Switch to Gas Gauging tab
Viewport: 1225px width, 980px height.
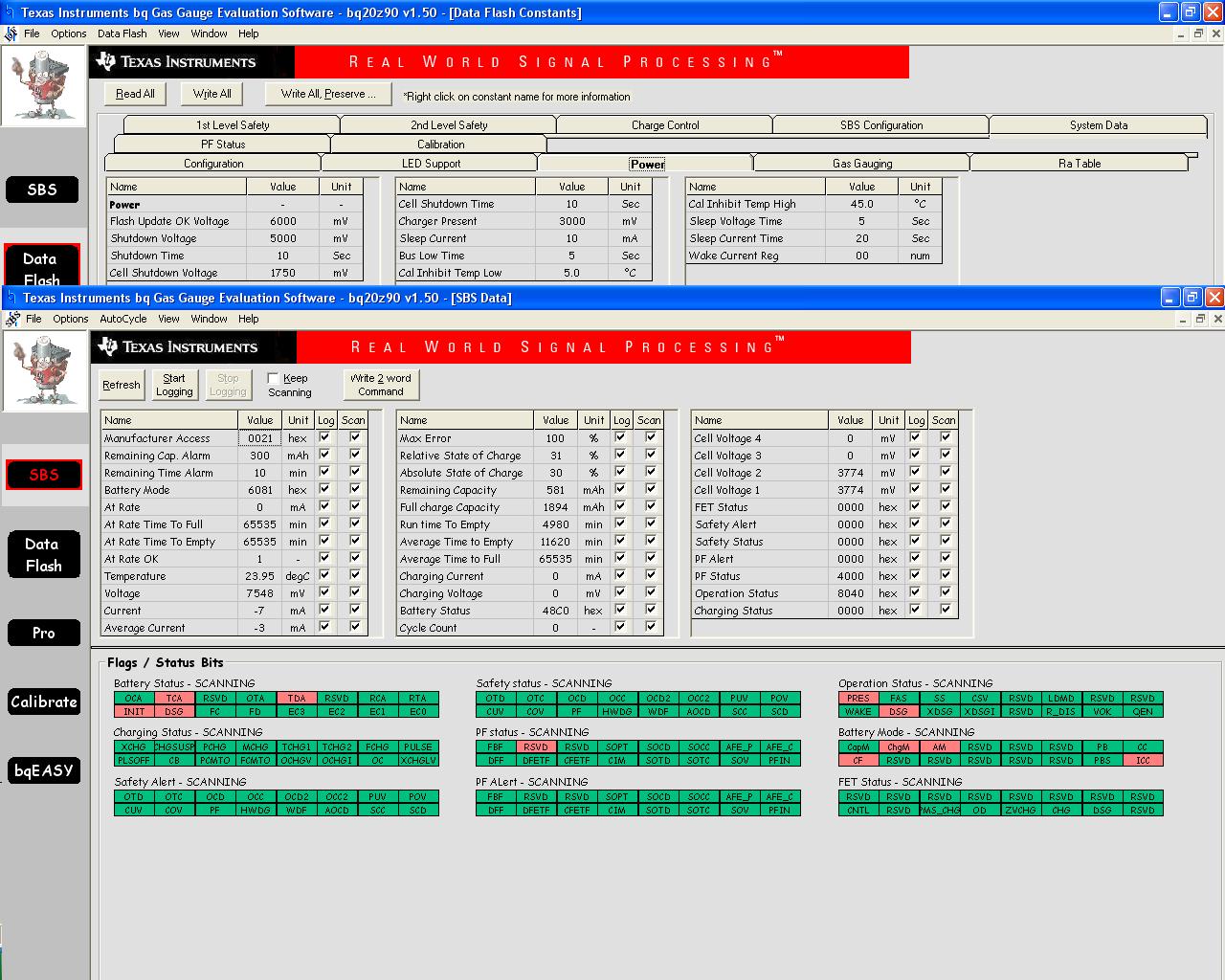click(x=862, y=164)
